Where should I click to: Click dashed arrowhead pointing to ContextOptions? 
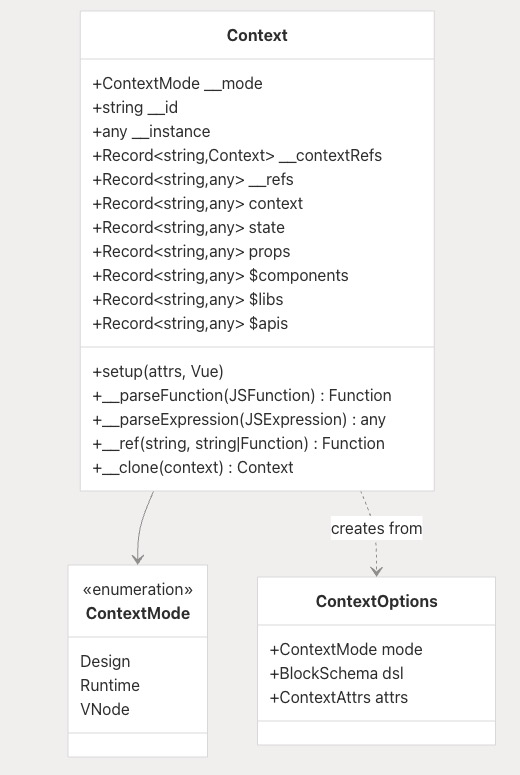(x=377, y=571)
